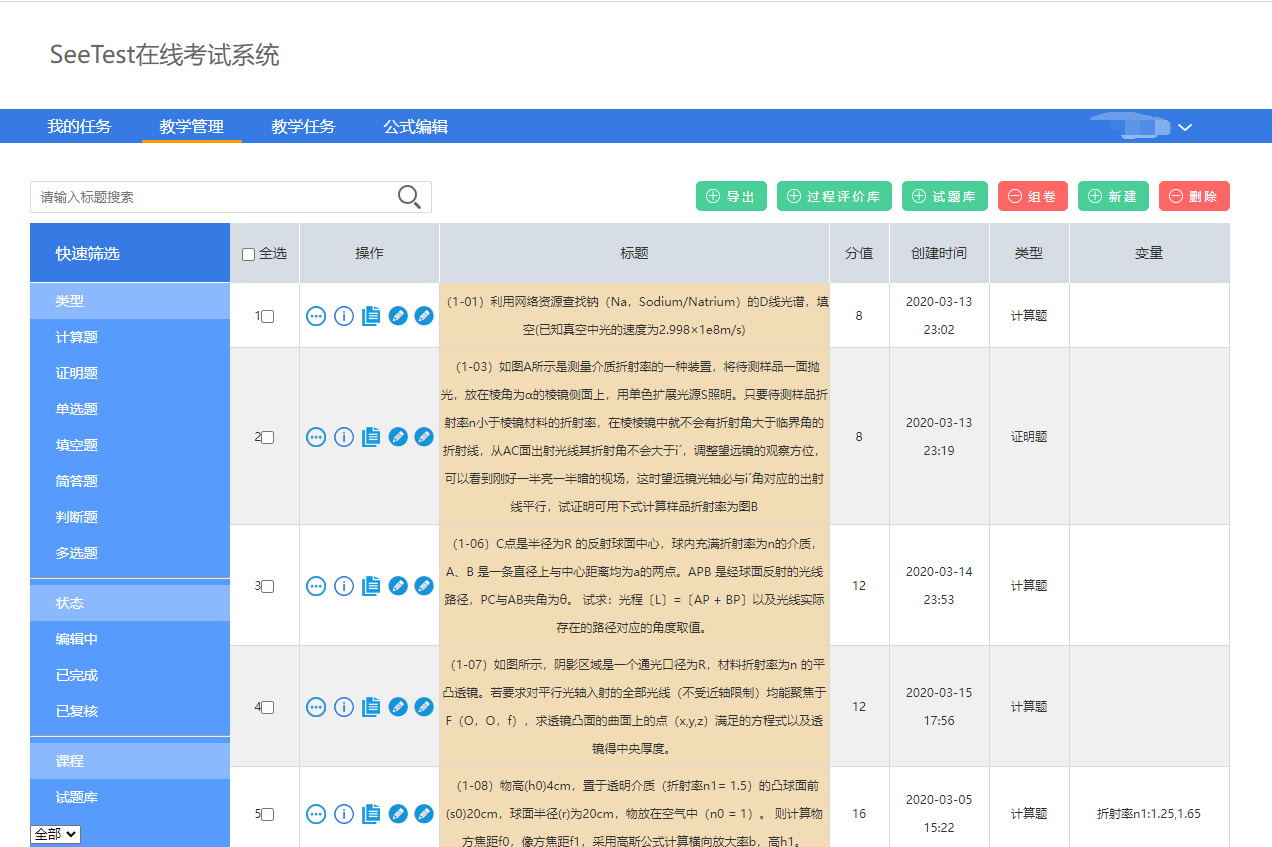Click the left pencil icon in row (1-03)
The width and height of the screenshot is (1272, 847).
click(x=398, y=437)
